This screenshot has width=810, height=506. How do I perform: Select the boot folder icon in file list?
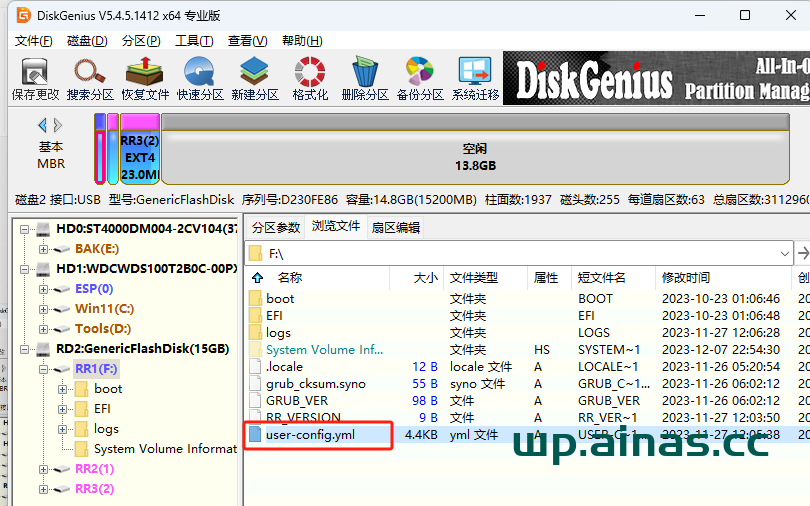pyautogui.click(x=255, y=298)
